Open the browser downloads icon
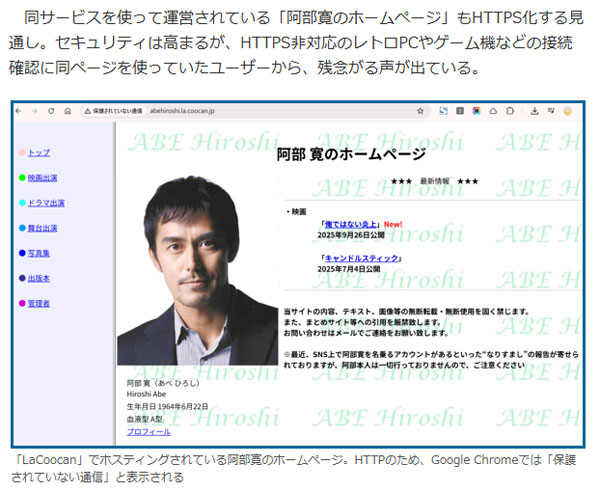 [x=535, y=111]
